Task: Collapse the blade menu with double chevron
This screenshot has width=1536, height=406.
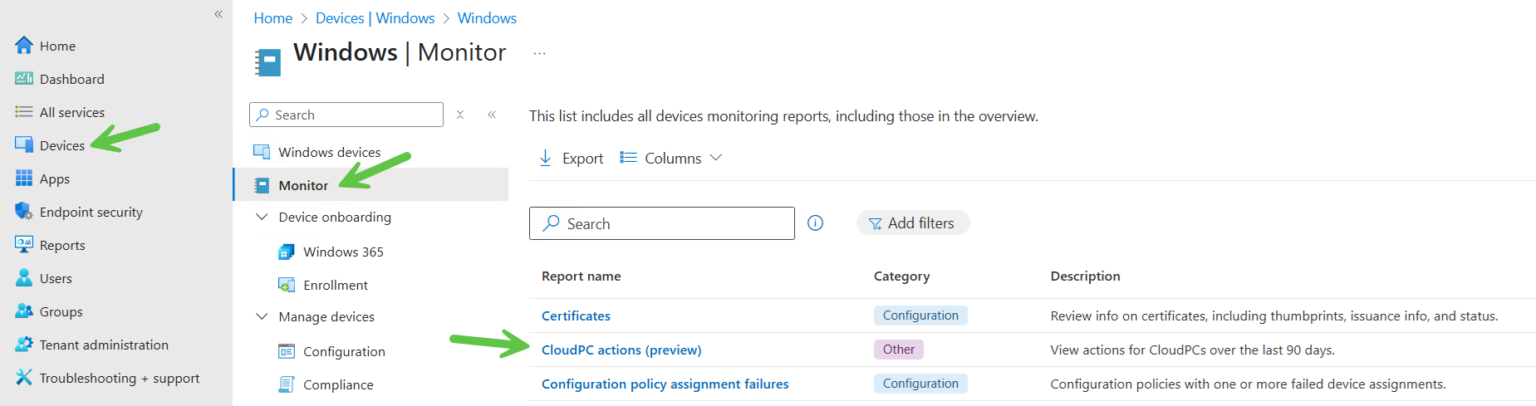Action: tap(492, 114)
